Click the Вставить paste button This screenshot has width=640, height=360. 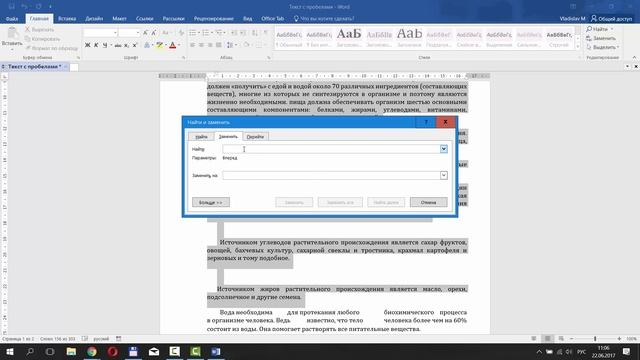12,38
